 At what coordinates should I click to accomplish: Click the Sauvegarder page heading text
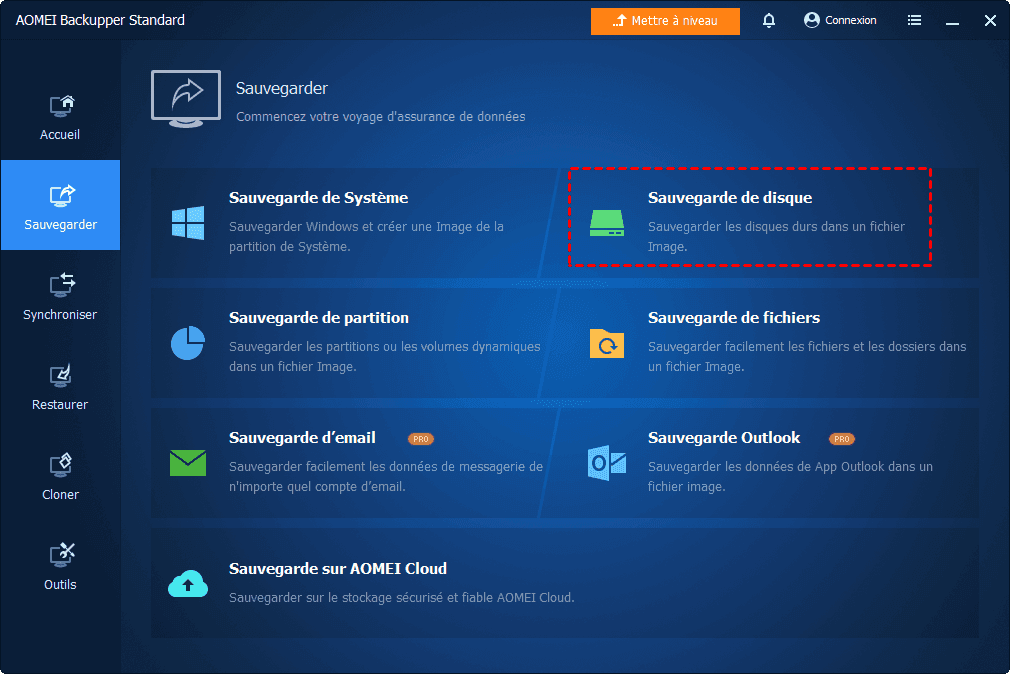pos(281,88)
